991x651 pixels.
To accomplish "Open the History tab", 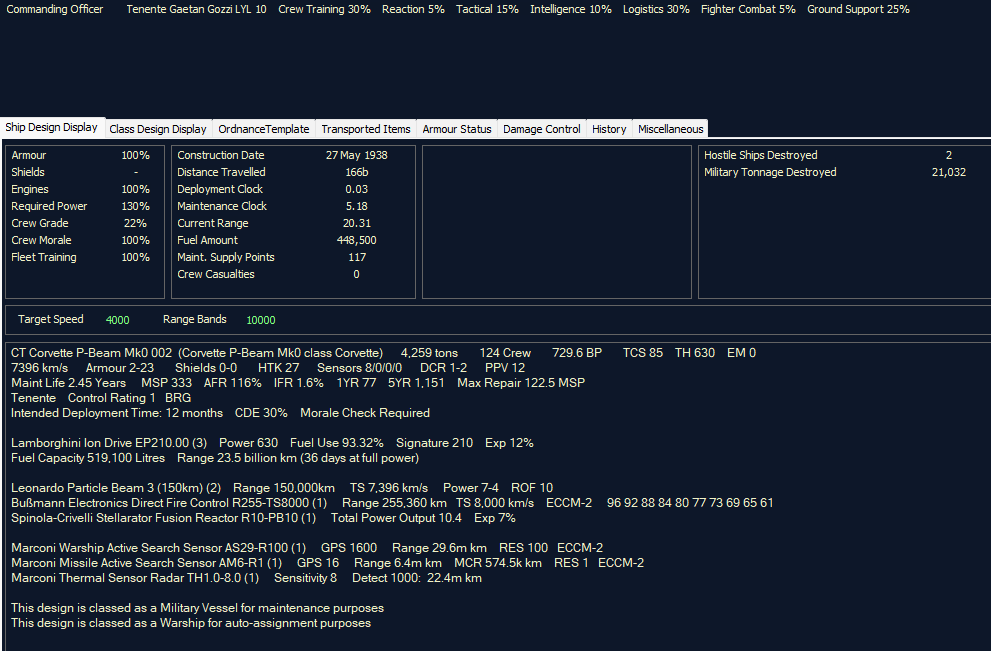I will pyautogui.click(x=609, y=129).
